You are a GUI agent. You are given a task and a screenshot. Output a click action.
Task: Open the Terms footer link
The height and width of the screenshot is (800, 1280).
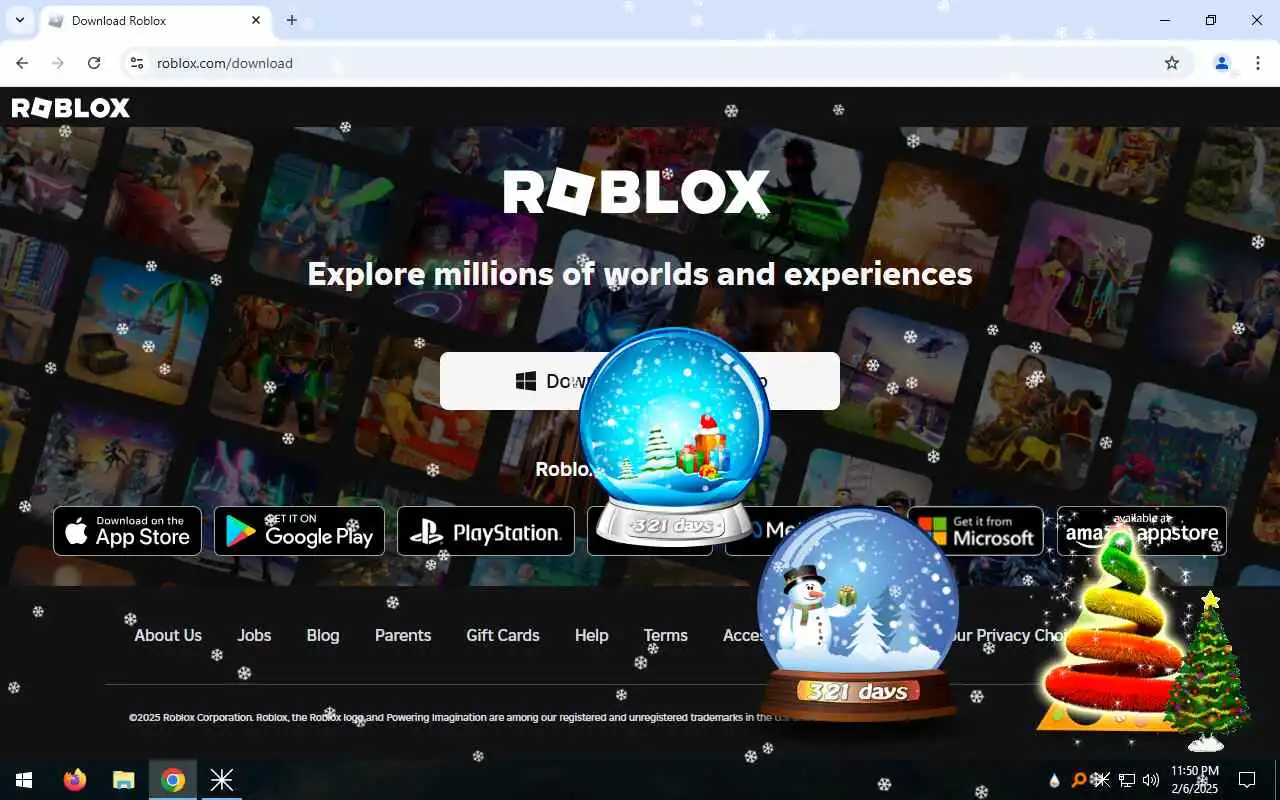pos(666,635)
